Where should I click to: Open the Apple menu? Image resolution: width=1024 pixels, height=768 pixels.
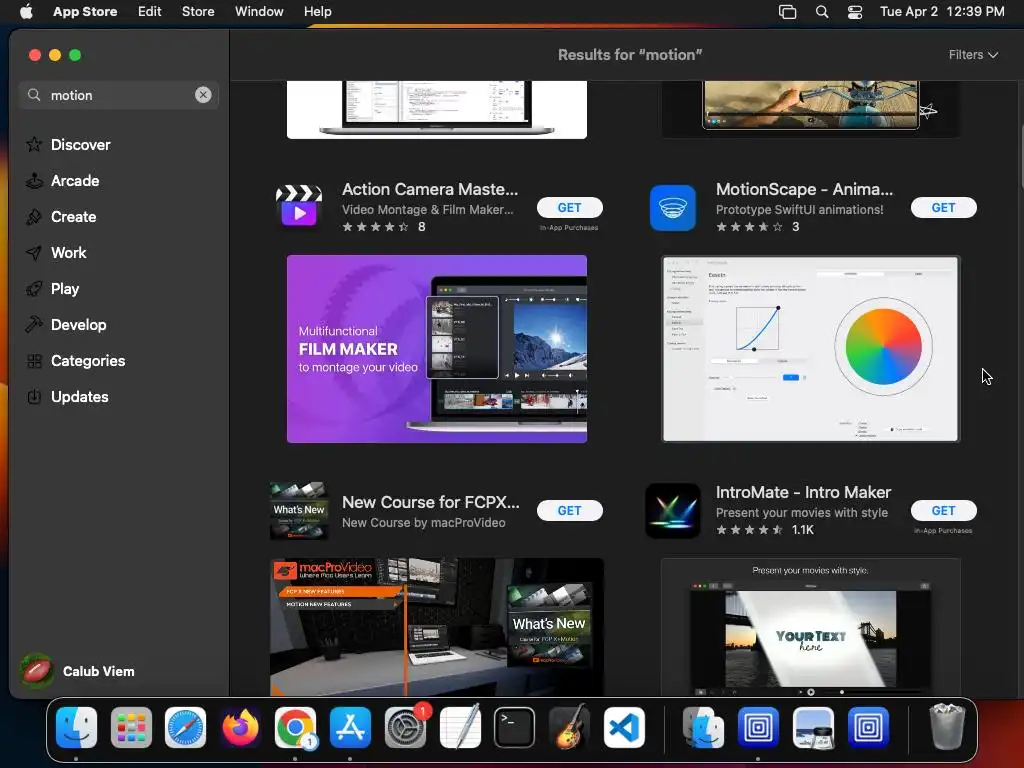(26, 12)
